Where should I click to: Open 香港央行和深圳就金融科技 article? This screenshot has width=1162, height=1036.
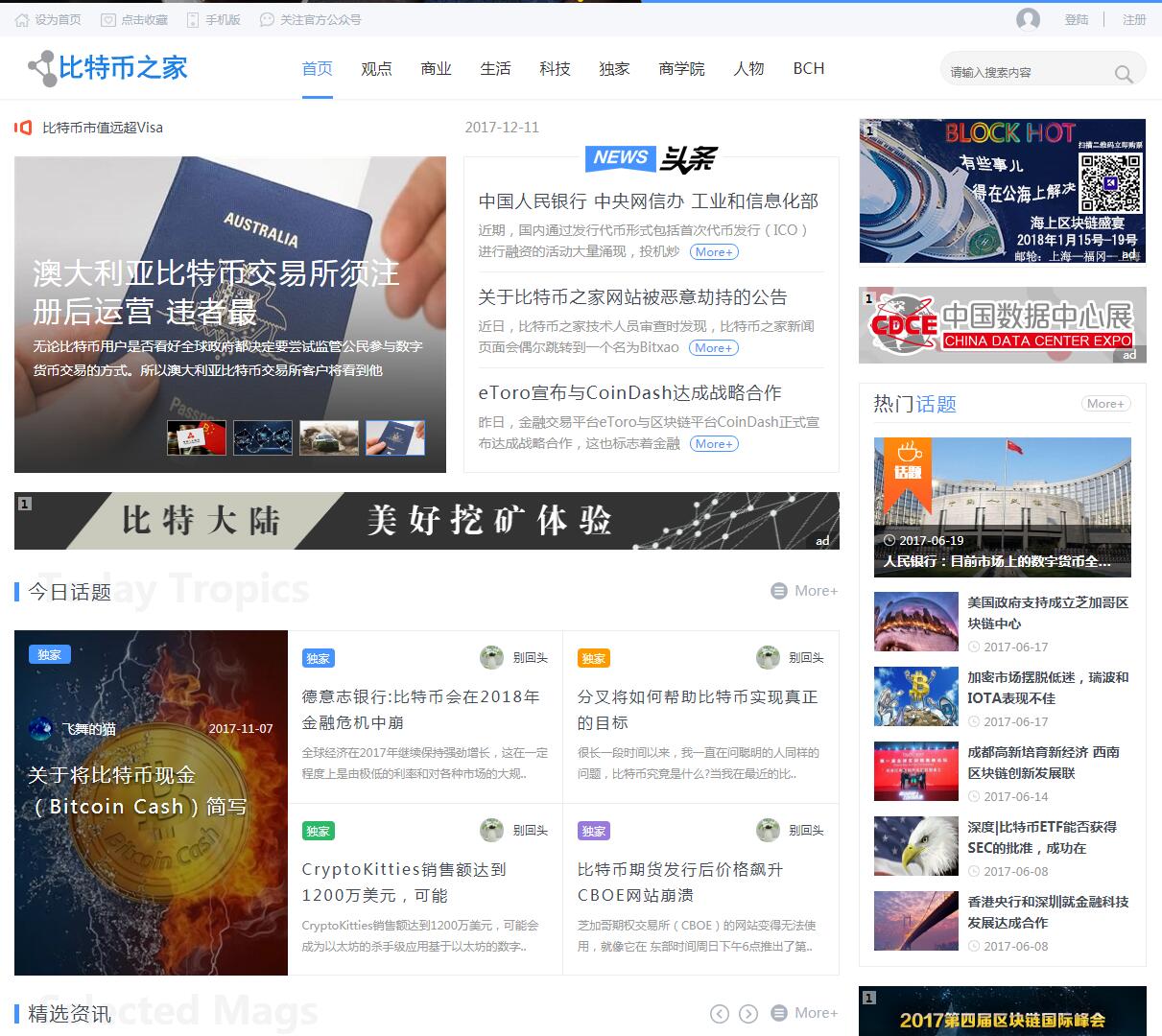coord(1048,912)
